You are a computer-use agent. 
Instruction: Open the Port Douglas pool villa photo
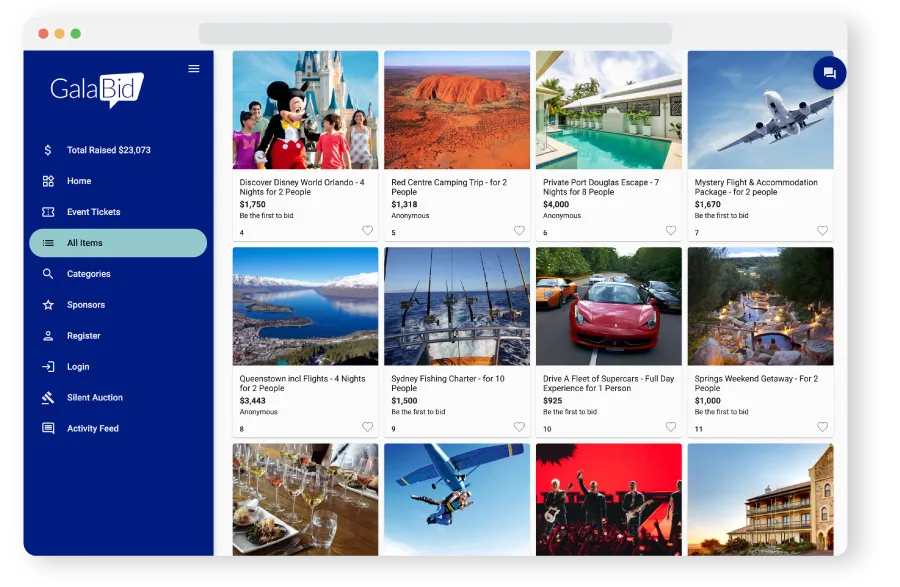(x=609, y=110)
